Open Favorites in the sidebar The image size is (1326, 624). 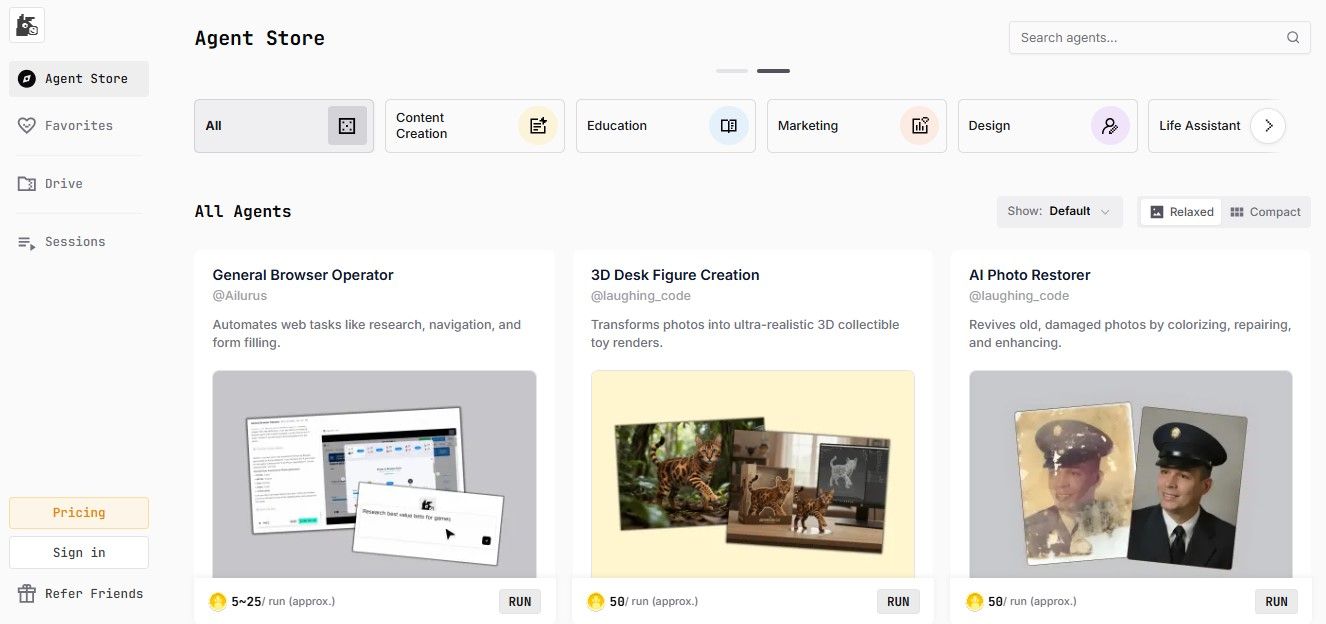click(79, 126)
